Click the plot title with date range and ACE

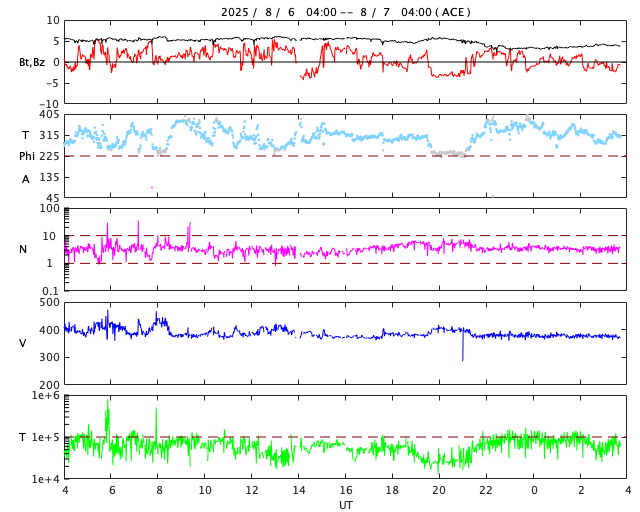click(x=346, y=12)
